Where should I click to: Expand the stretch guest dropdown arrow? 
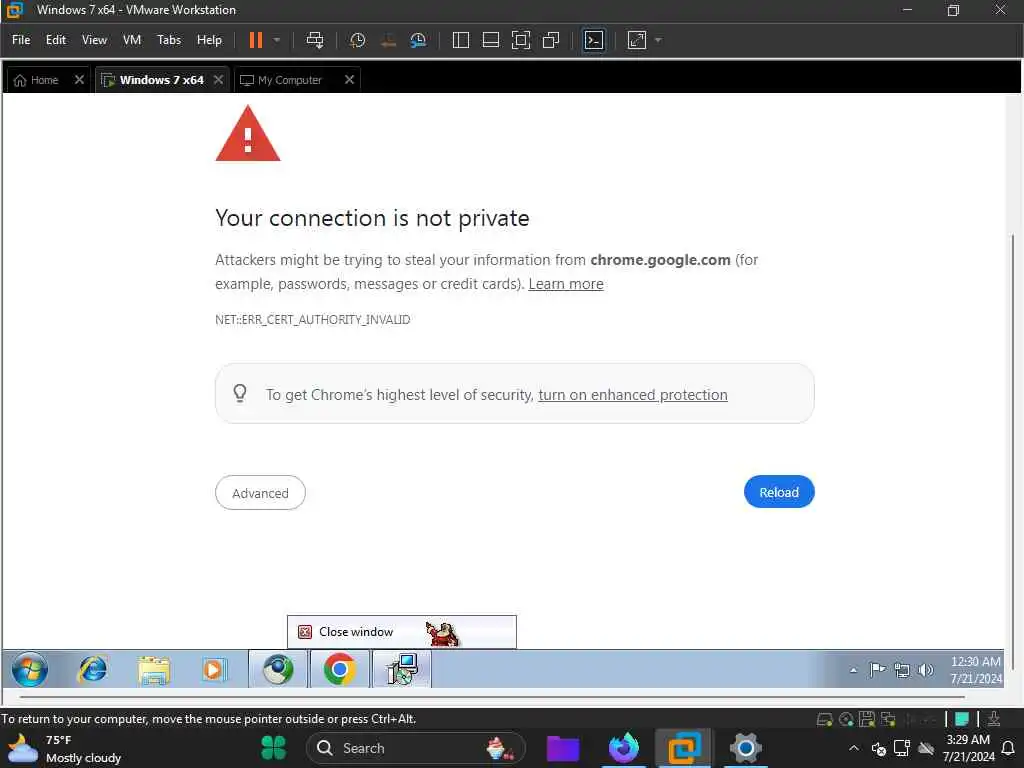(658, 40)
